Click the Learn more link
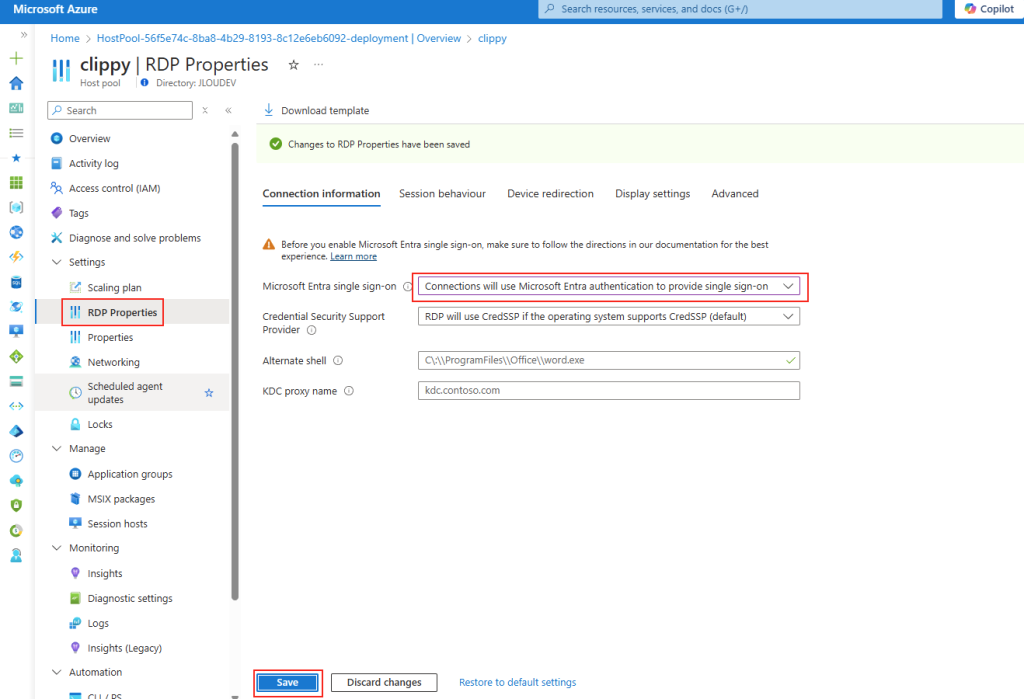The width and height of the screenshot is (1024, 699). [353, 257]
